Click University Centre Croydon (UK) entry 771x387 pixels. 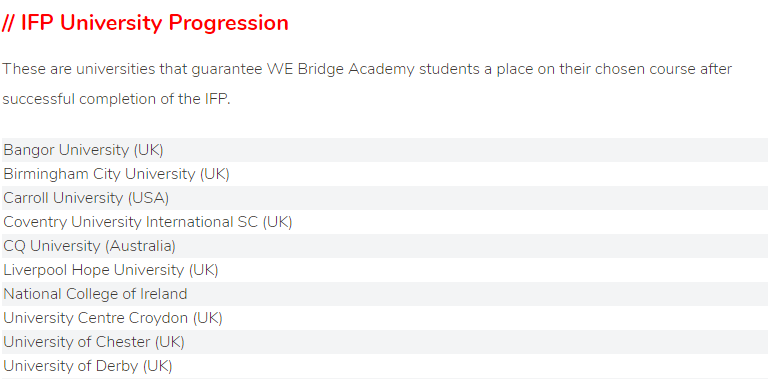tap(385, 318)
